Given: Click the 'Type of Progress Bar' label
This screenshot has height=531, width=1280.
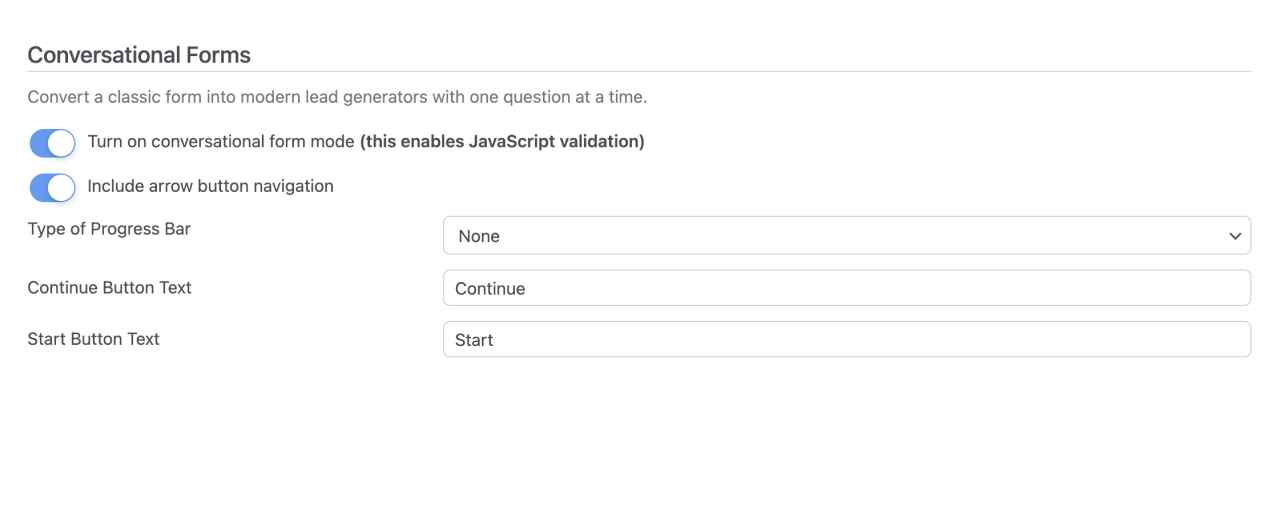Looking at the screenshot, I should (x=109, y=229).
